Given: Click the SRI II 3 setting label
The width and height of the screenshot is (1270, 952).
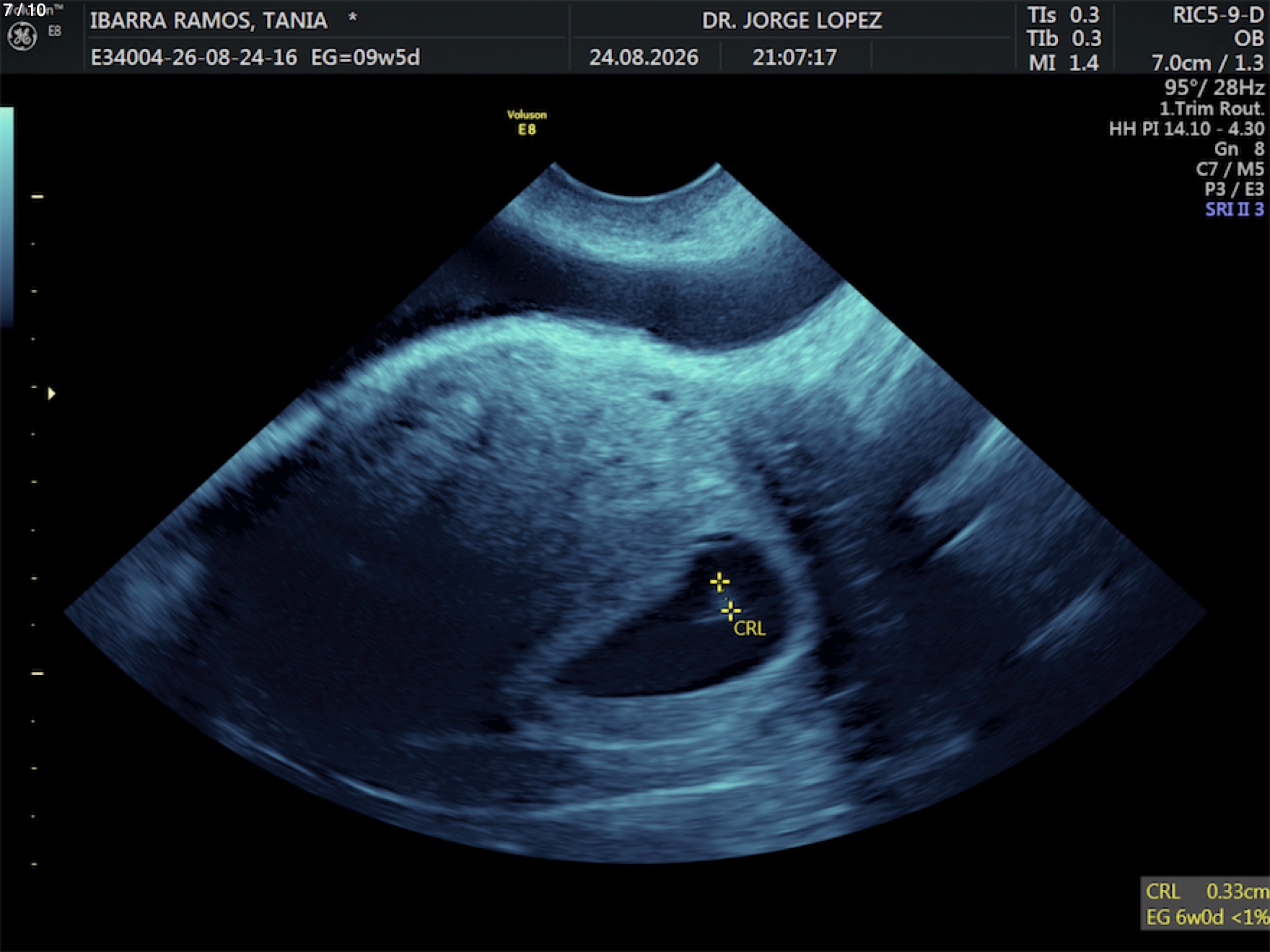Looking at the screenshot, I should coord(1235,209).
